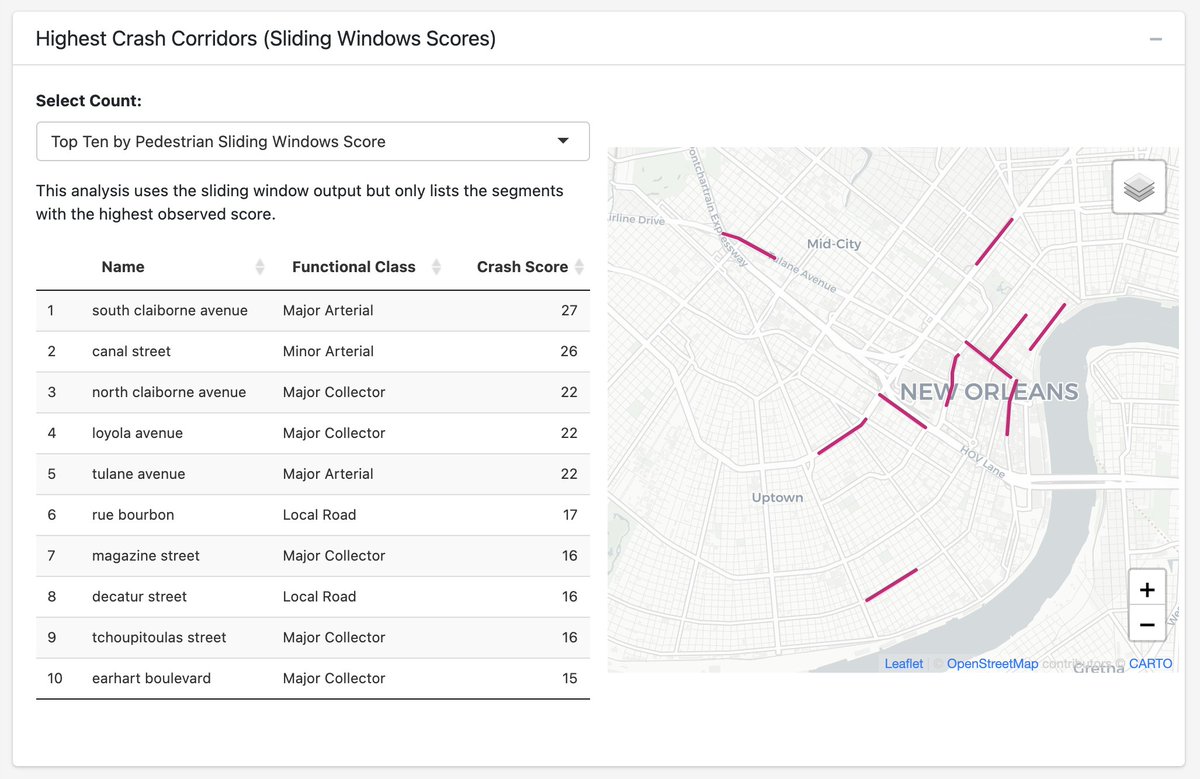The image size is (1200, 779).
Task: Select the earhart boulevard row
Action: pyautogui.click(x=312, y=679)
